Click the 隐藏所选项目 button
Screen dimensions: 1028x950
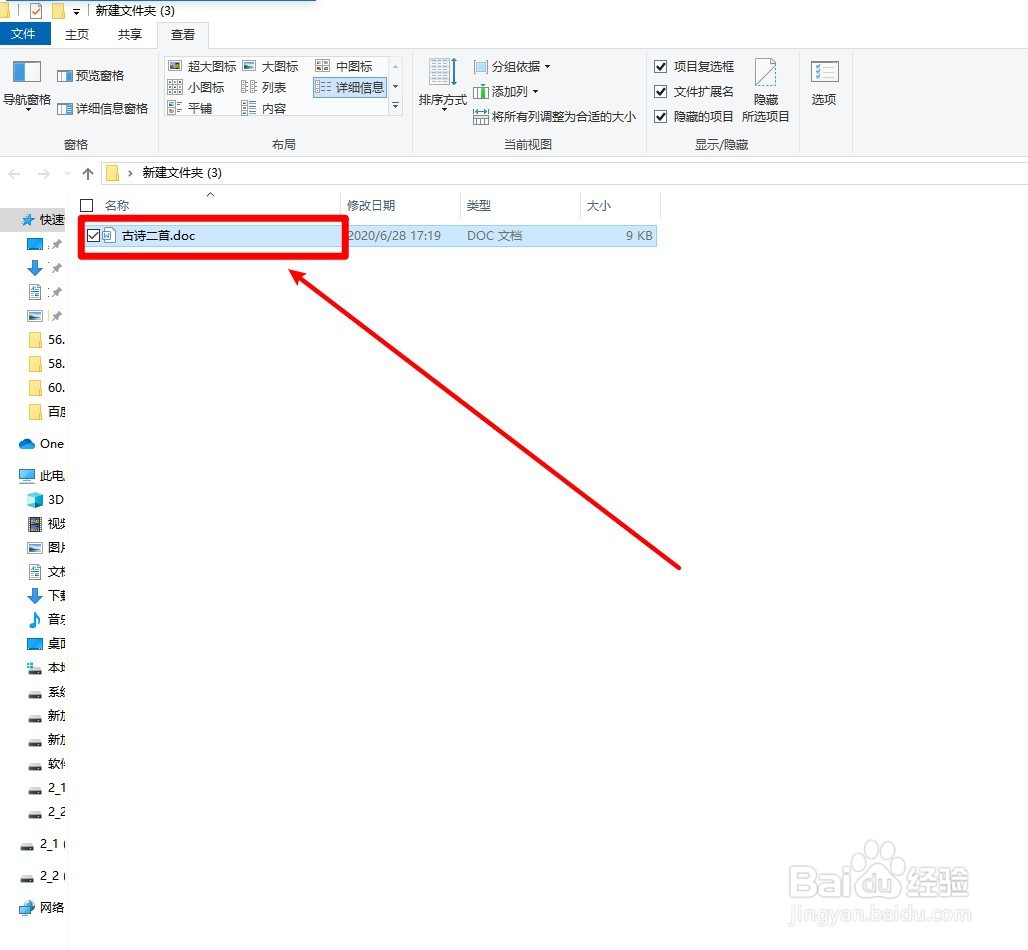(766, 90)
